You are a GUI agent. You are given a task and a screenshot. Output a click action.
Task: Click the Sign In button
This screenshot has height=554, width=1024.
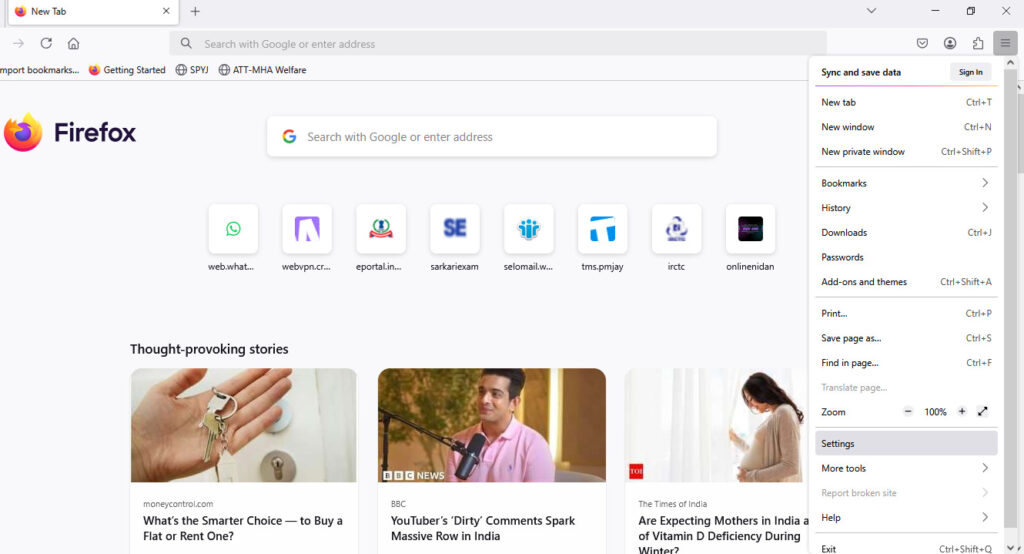[970, 72]
